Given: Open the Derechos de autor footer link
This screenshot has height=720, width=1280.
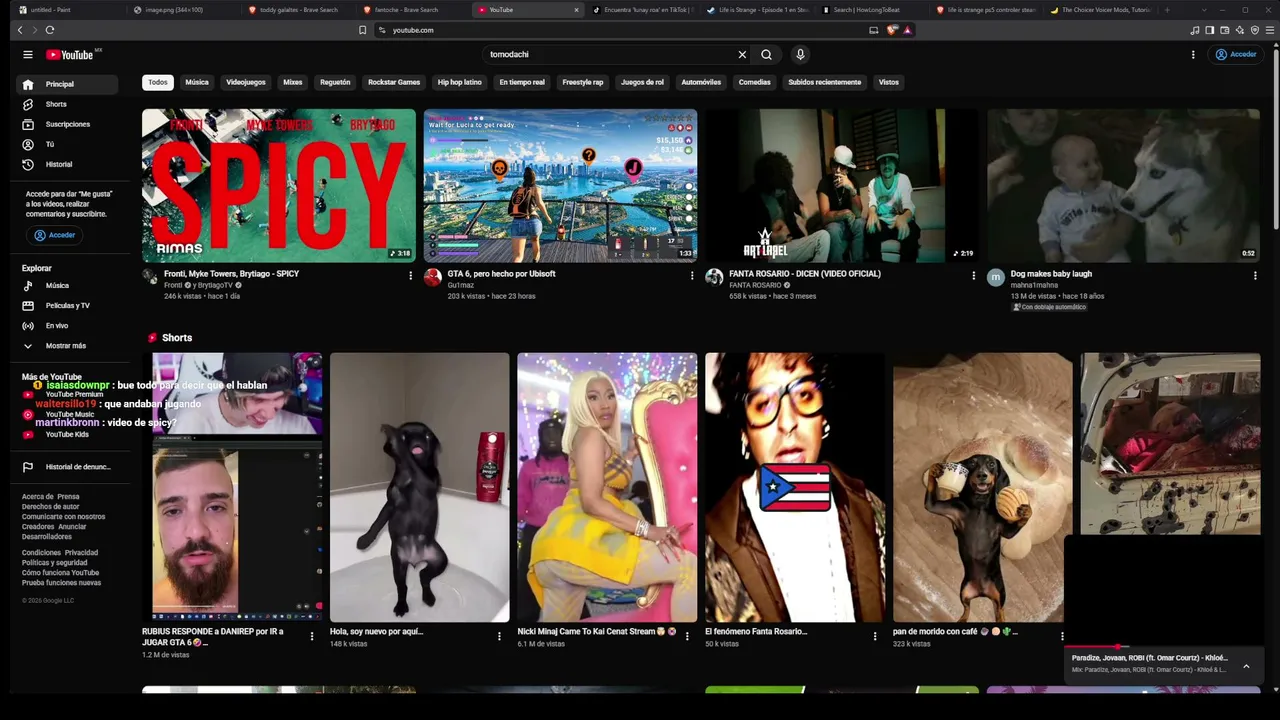Looking at the screenshot, I should 50,507.
